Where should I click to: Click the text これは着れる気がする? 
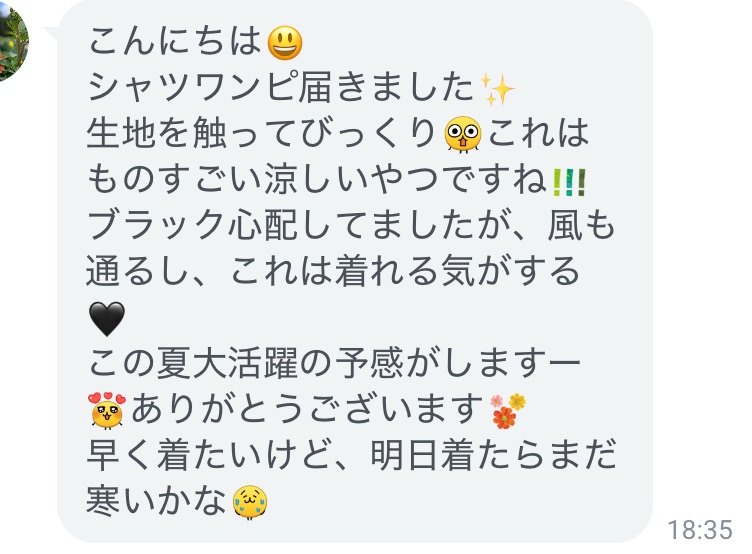[405, 271]
